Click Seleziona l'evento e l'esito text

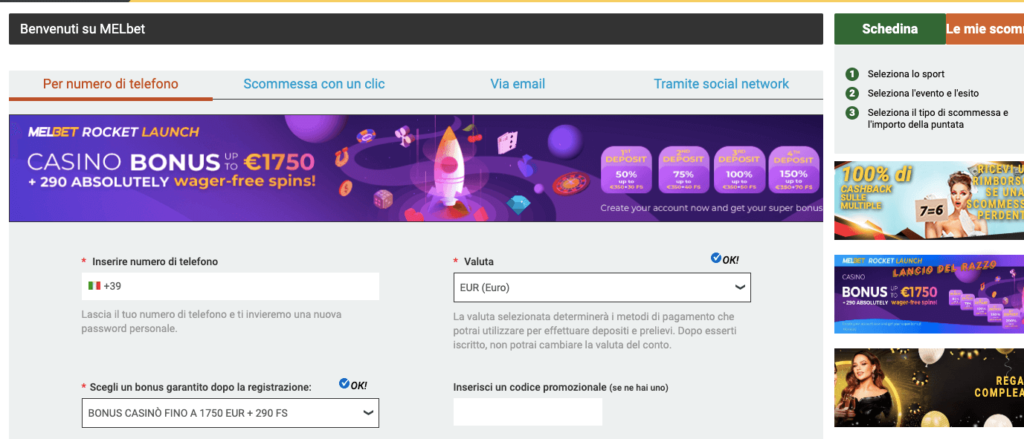[923, 93]
